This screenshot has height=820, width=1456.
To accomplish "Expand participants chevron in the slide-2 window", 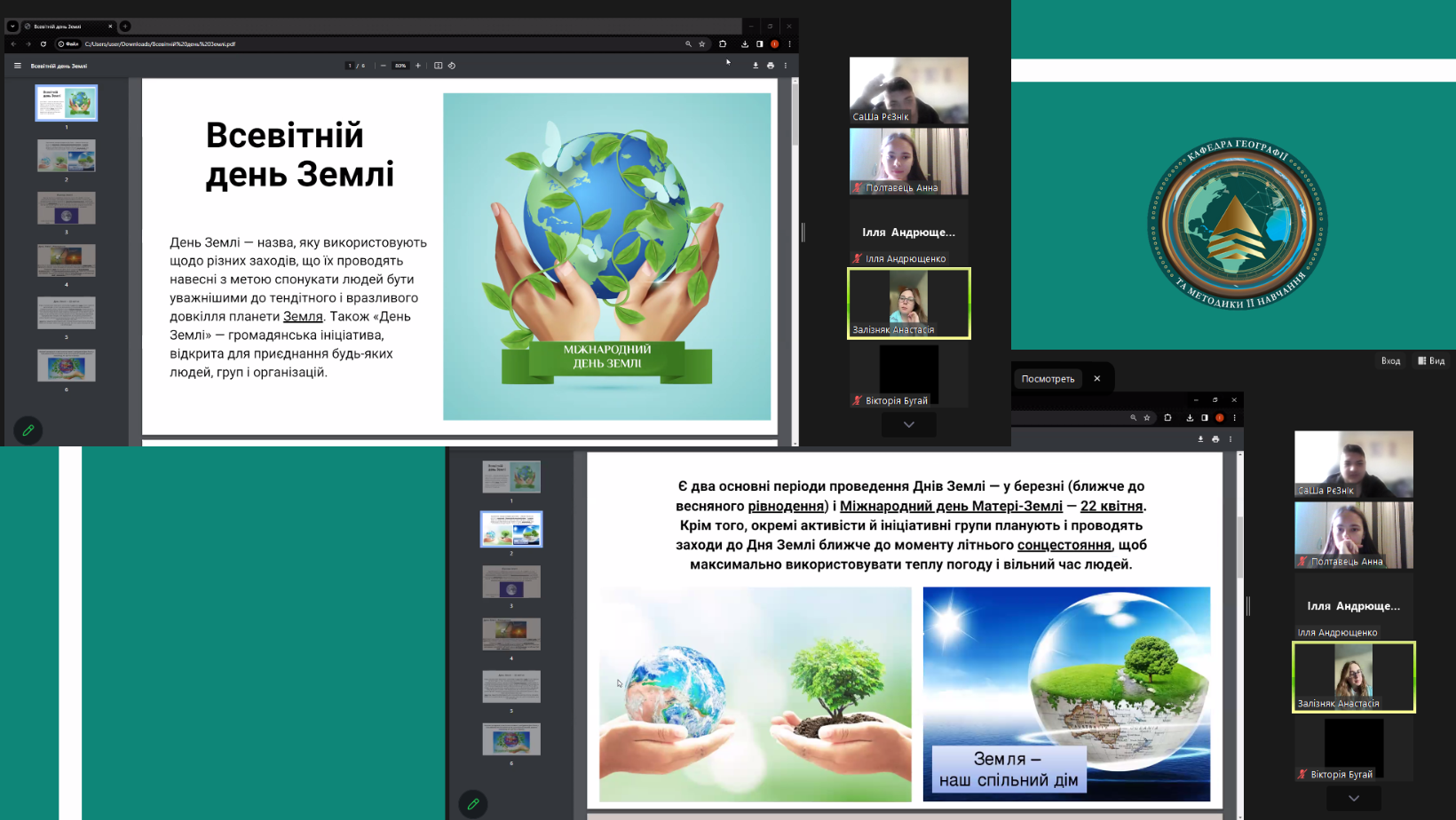I will 1354,799.
